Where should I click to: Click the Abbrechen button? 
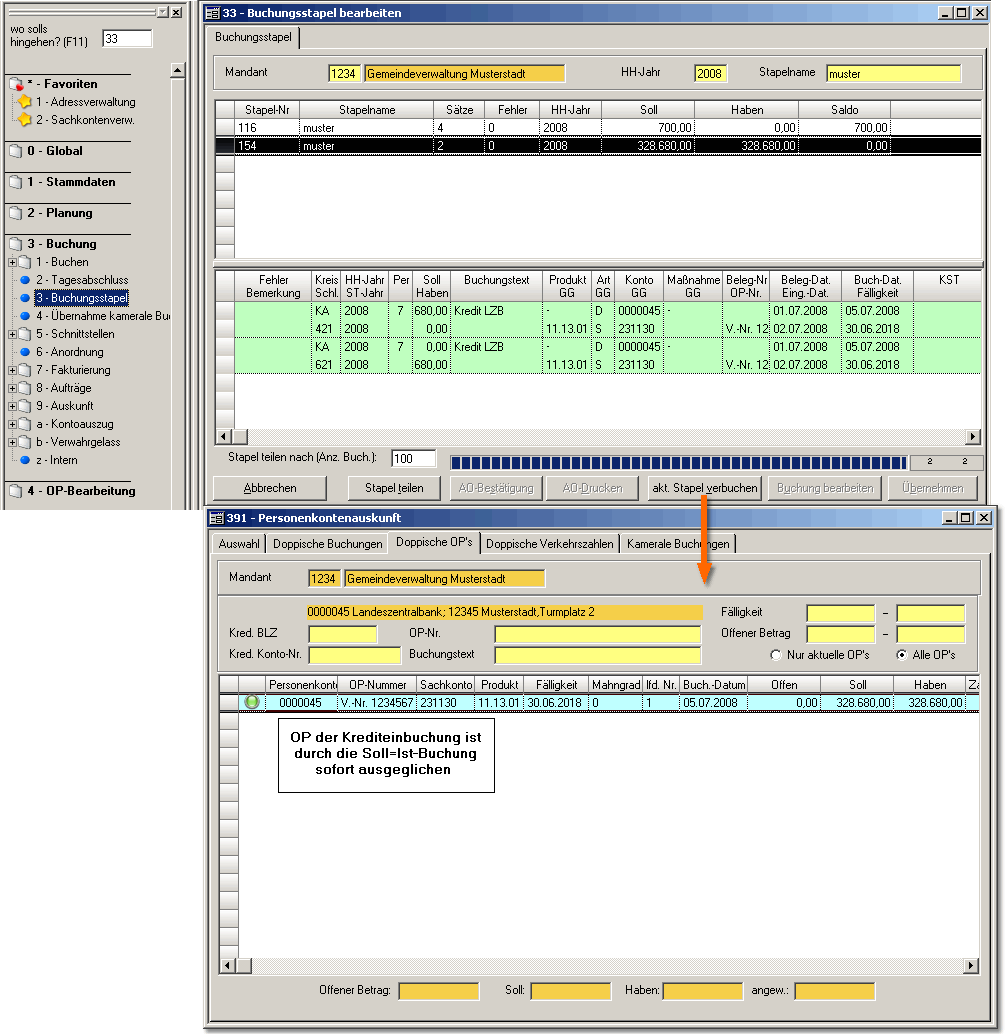pos(269,488)
